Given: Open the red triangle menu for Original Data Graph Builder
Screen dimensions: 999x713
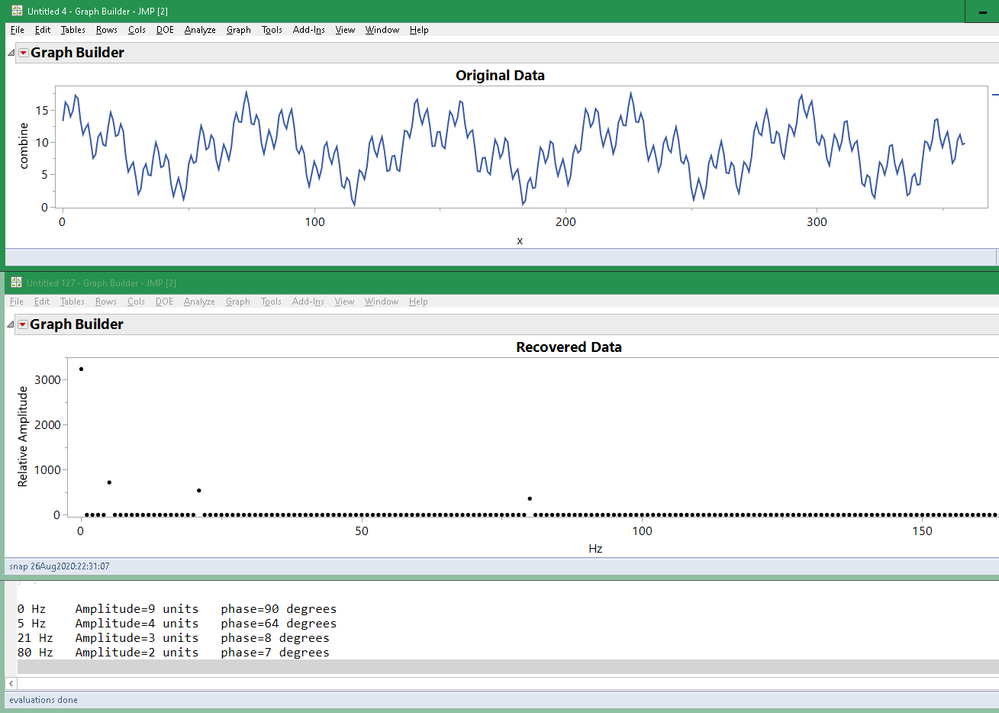Looking at the screenshot, I should point(22,52).
